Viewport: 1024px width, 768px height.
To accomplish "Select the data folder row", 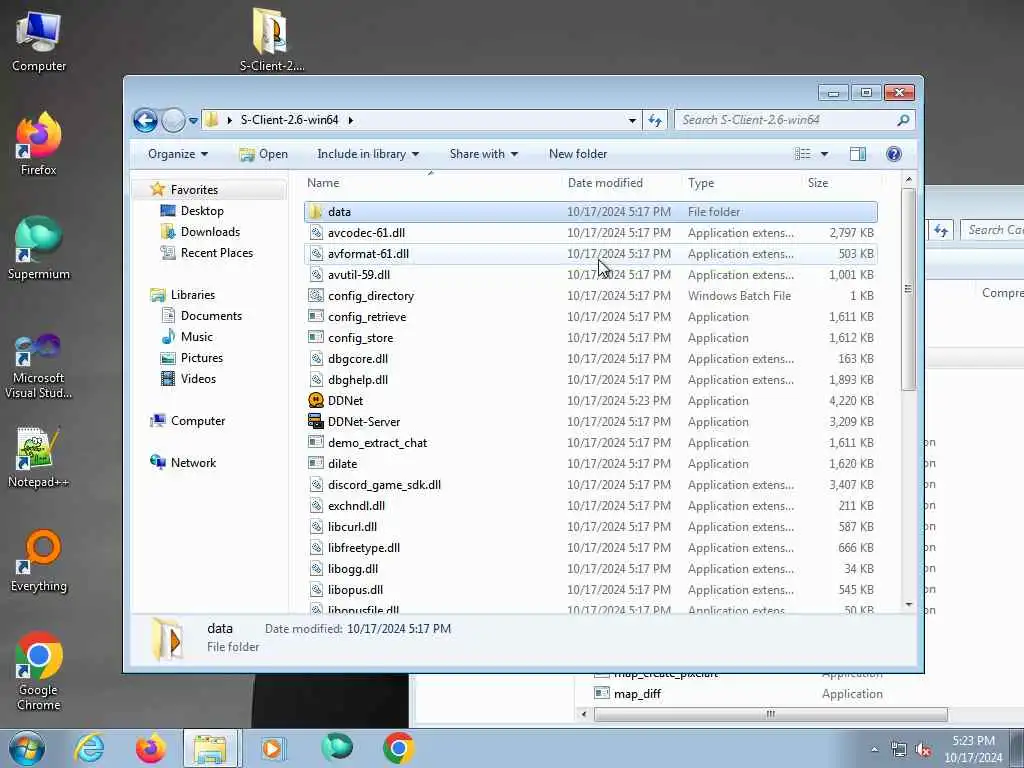I will [x=590, y=212].
